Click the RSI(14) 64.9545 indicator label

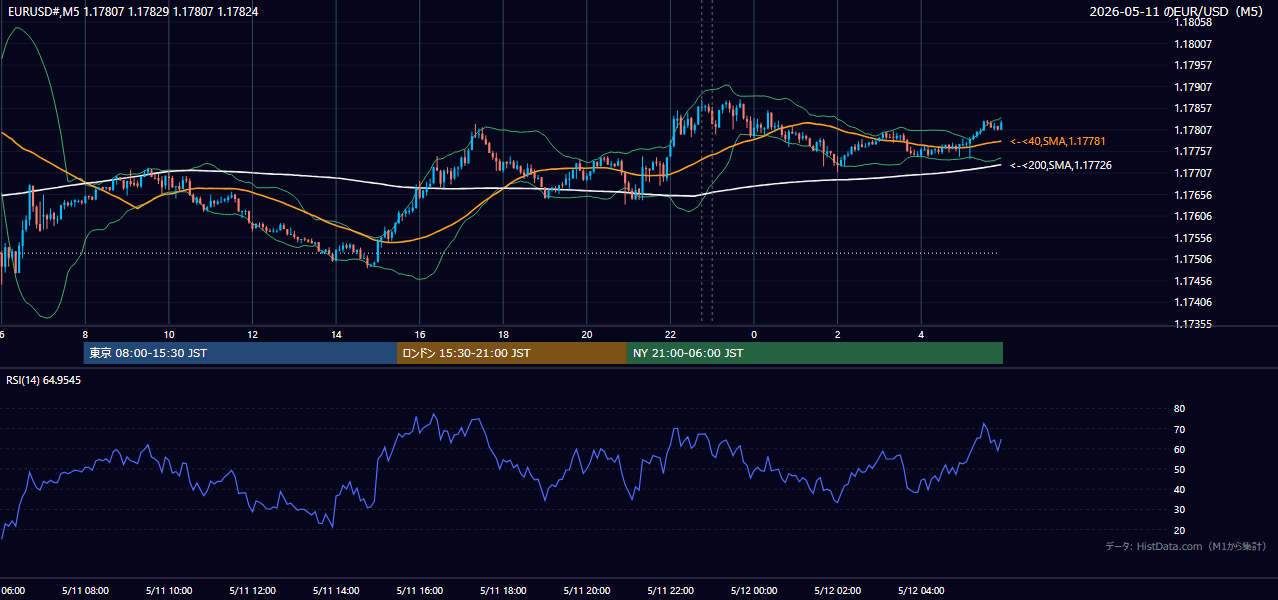[44, 380]
